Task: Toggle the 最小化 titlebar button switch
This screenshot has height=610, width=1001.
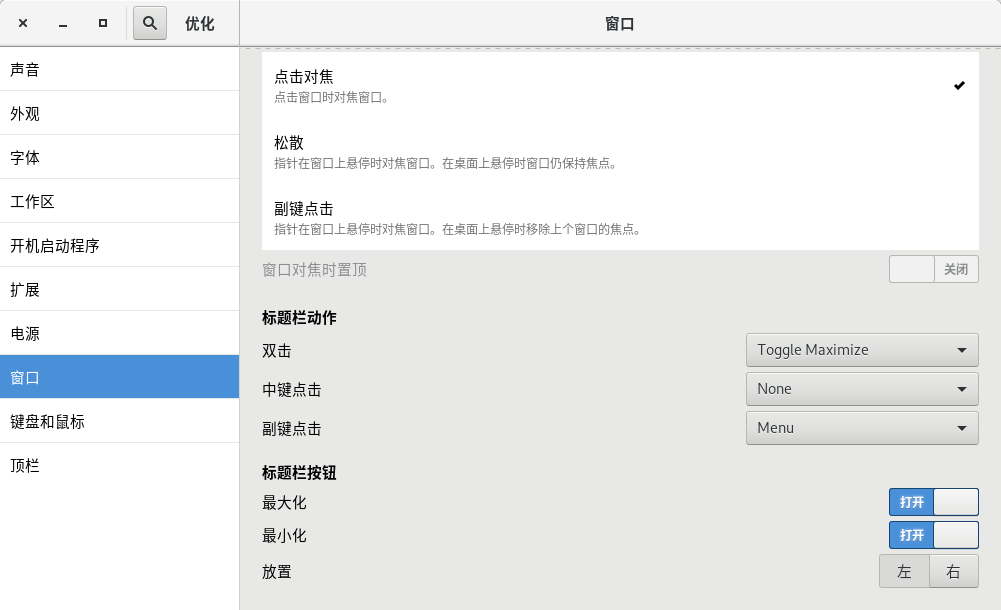Action: (x=933, y=535)
